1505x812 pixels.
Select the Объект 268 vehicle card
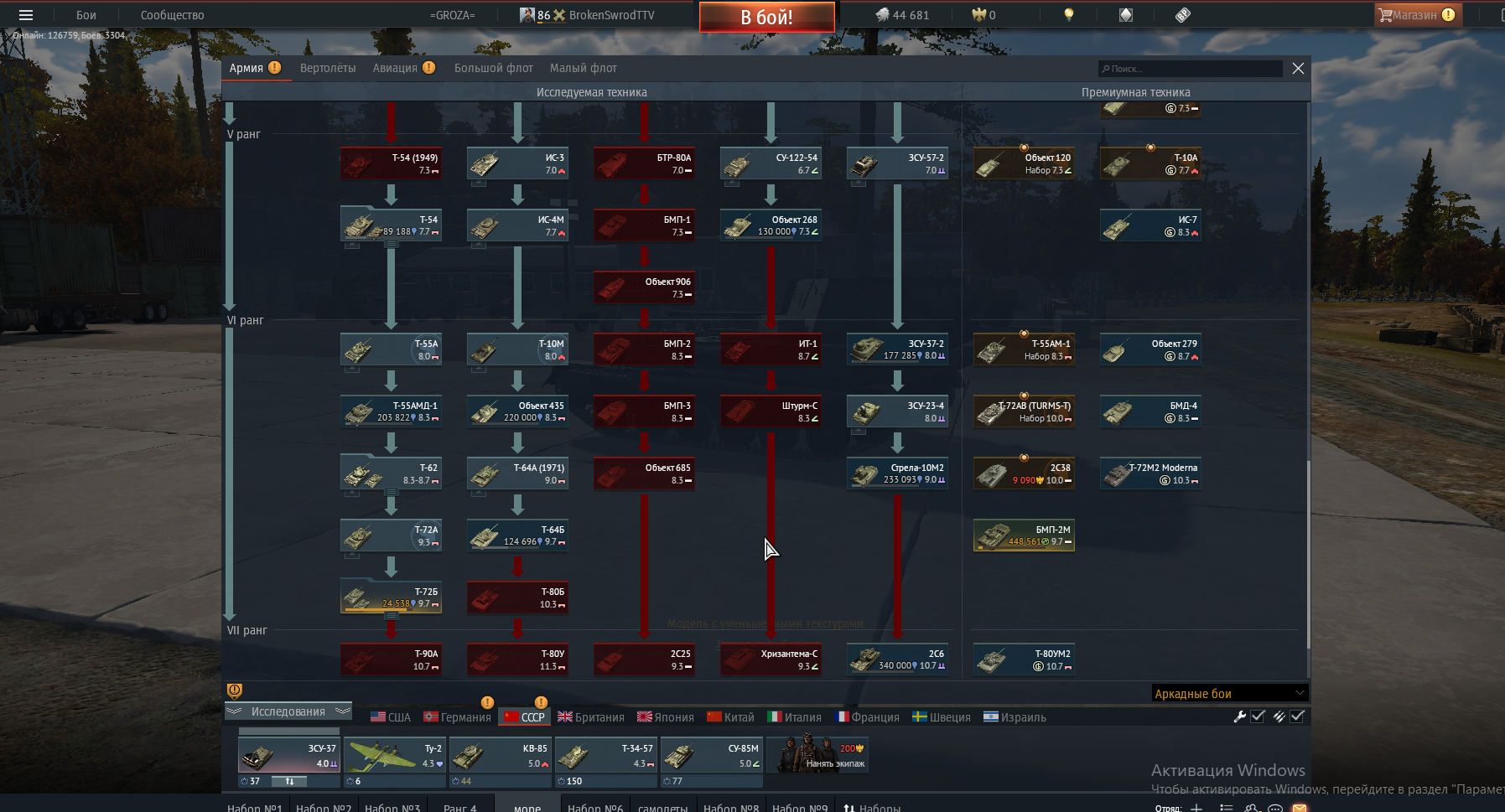click(x=771, y=225)
